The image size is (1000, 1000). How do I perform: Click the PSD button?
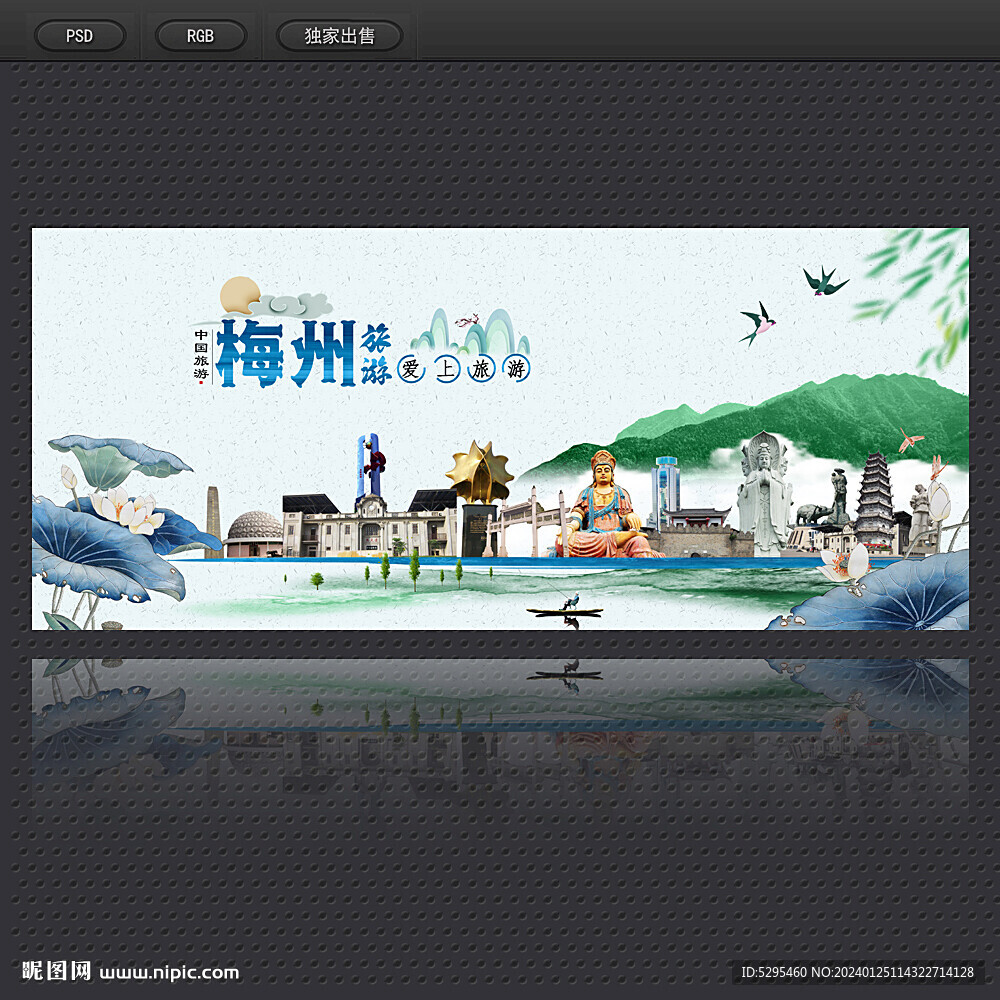[80, 36]
